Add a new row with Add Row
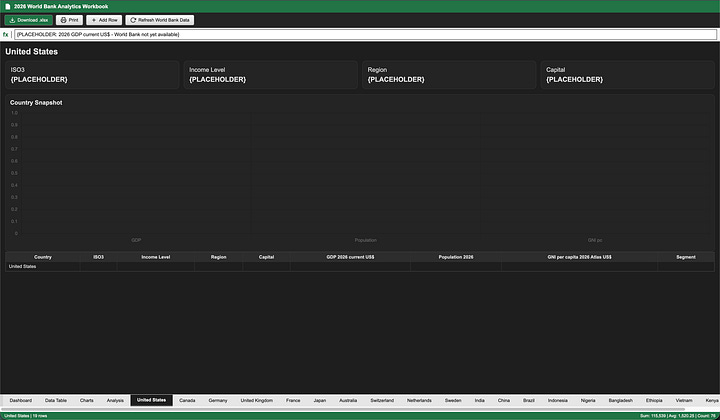This screenshot has height=420, width=720. point(104,20)
